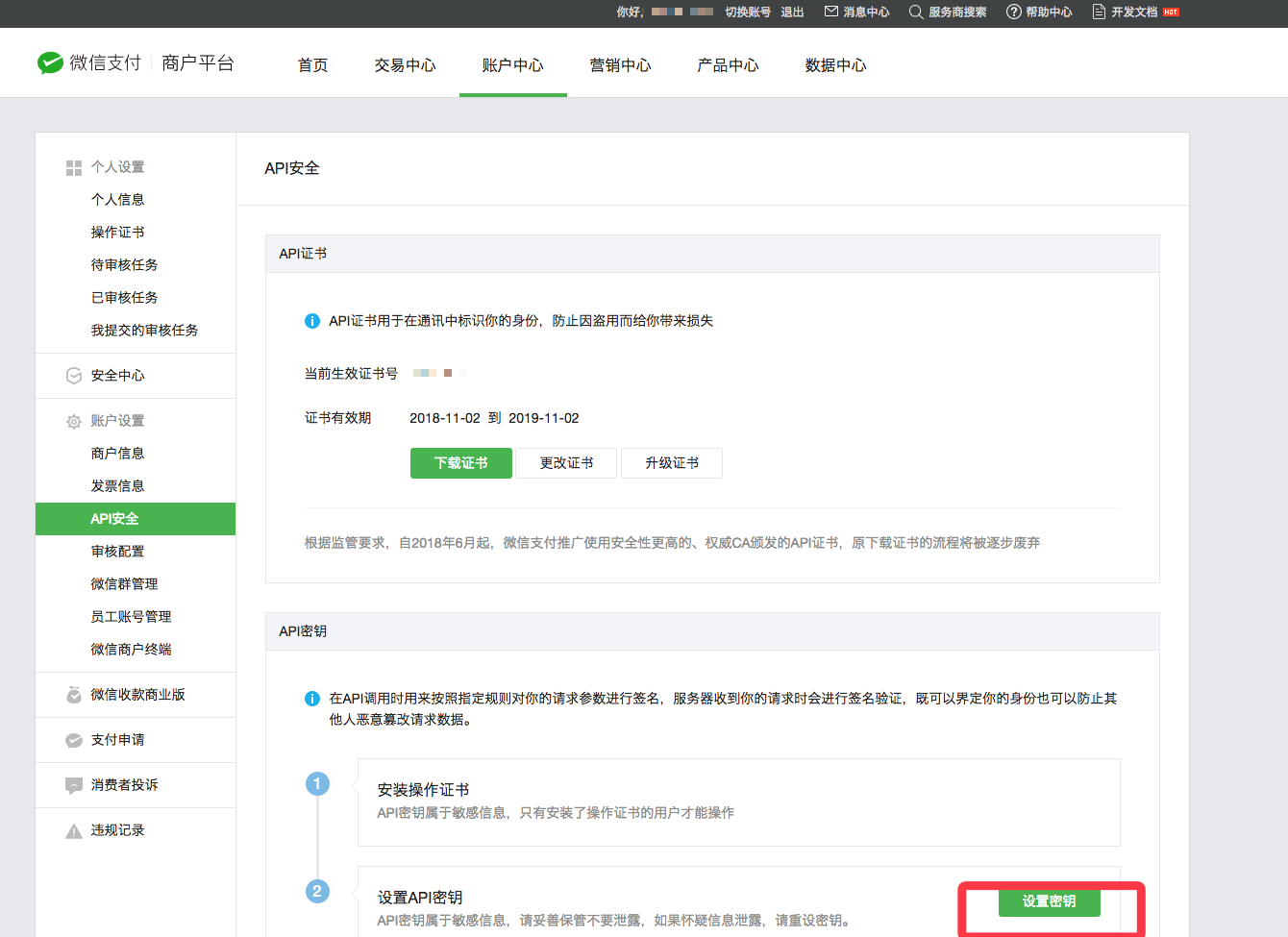
Task: Open 帮助中心 link
Action: (x=1049, y=12)
